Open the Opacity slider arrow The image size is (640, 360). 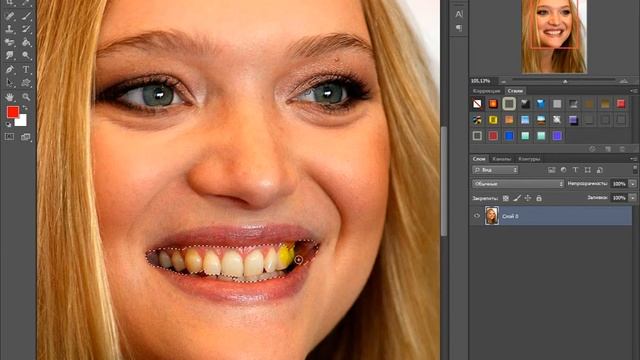pos(633,184)
